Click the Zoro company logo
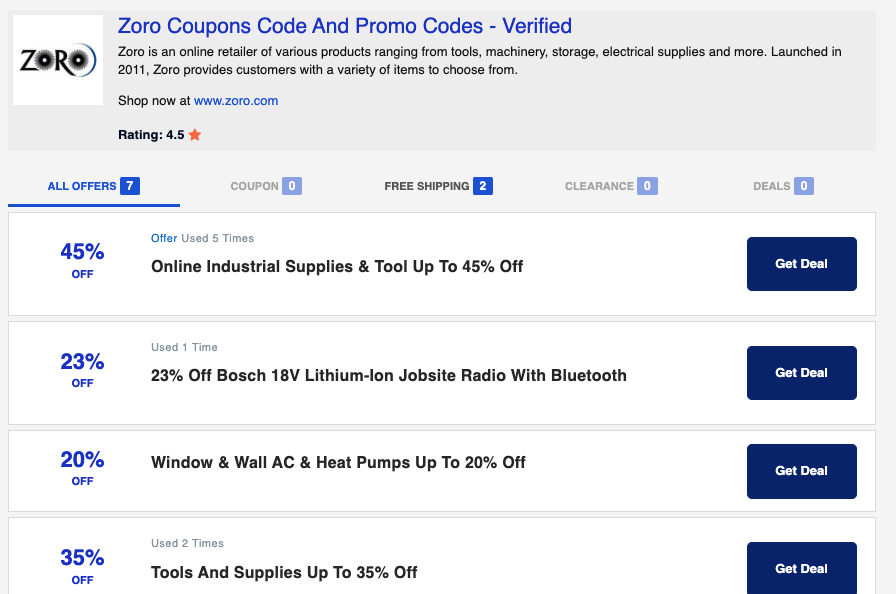 (x=57, y=59)
